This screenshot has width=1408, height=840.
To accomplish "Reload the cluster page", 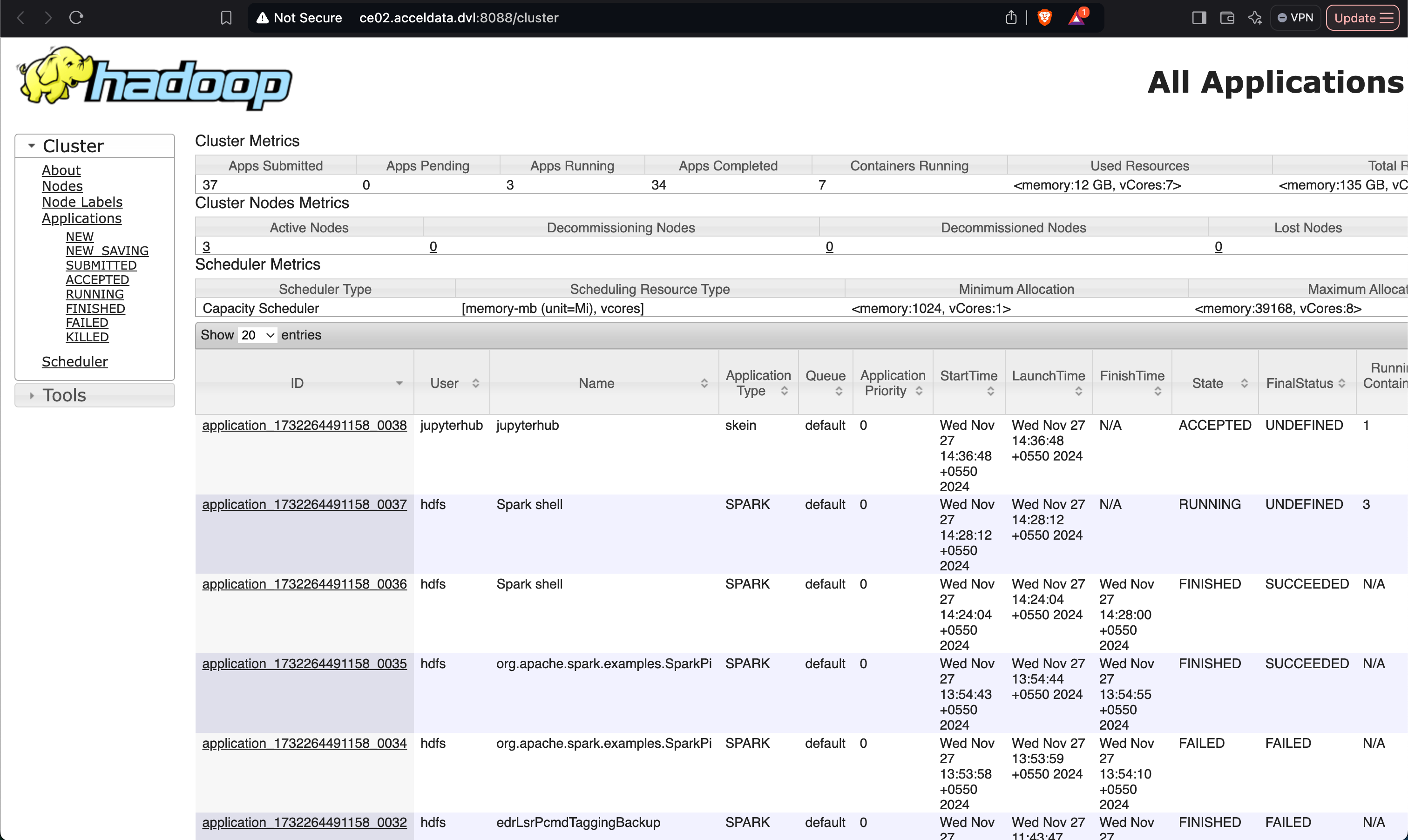I will [76, 18].
